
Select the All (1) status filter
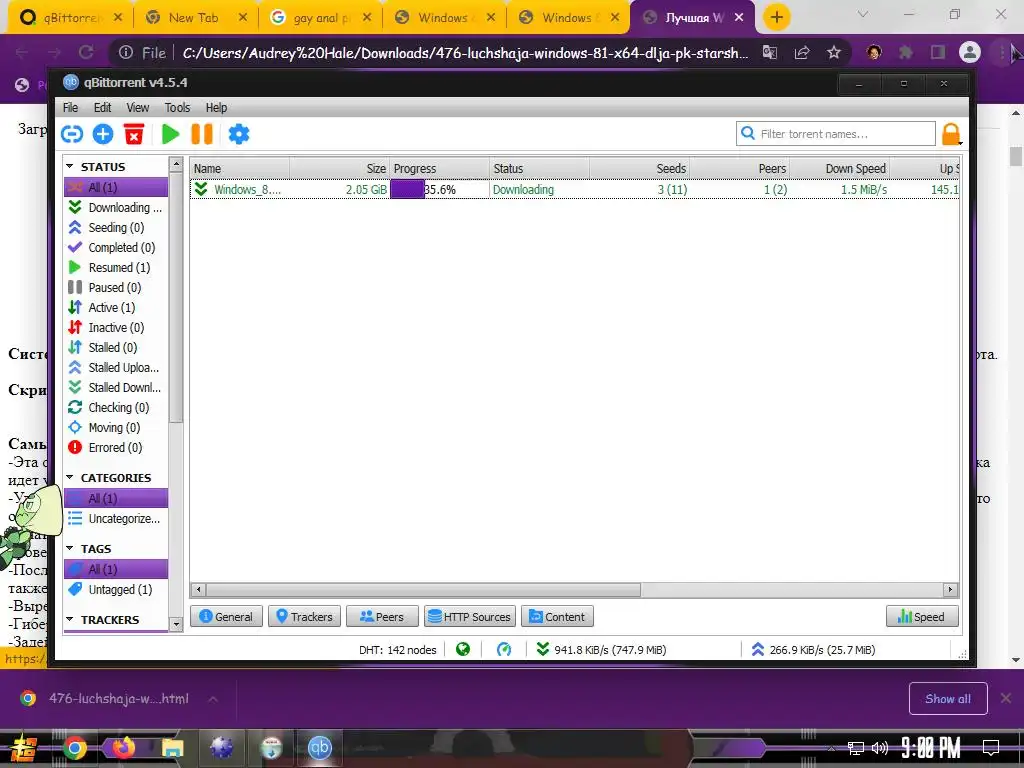(x=116, y=187)
